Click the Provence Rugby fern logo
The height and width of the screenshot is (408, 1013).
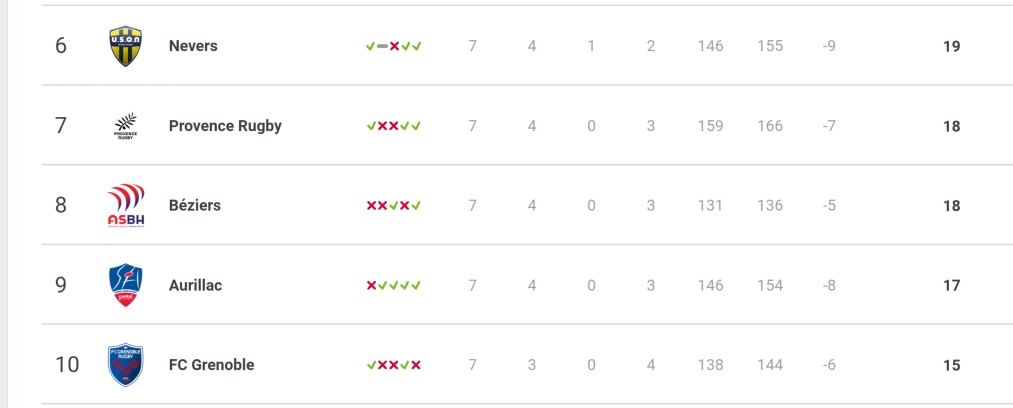[125, 126]
